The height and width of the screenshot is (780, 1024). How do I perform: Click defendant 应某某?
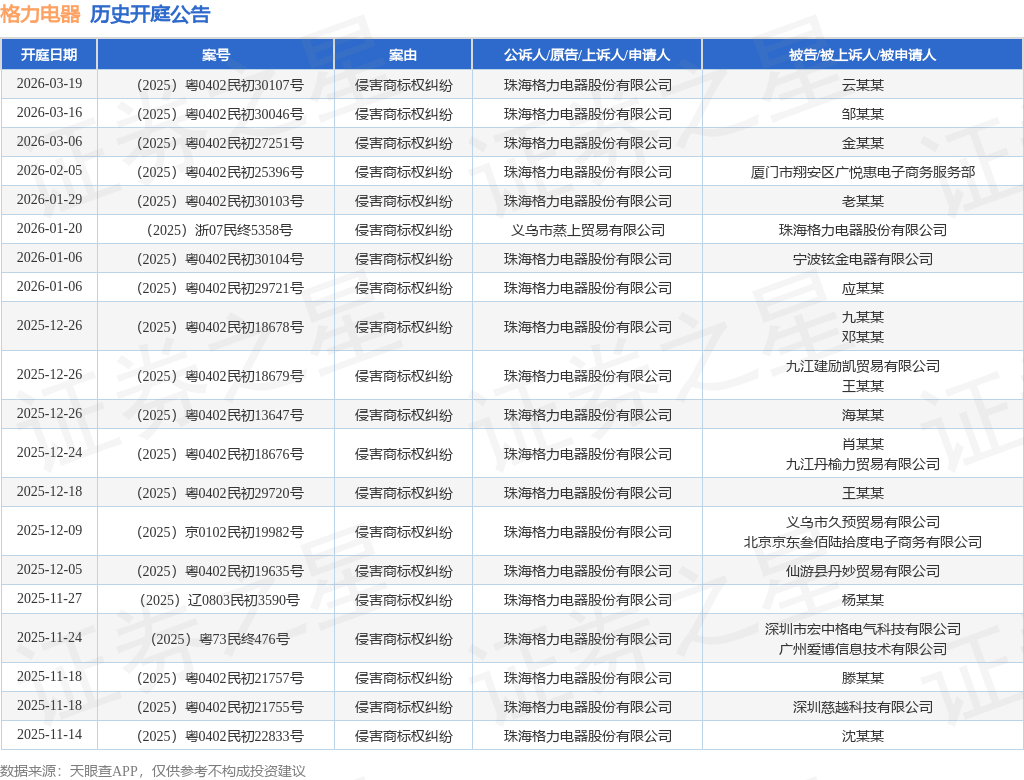[x=863, y=288]
